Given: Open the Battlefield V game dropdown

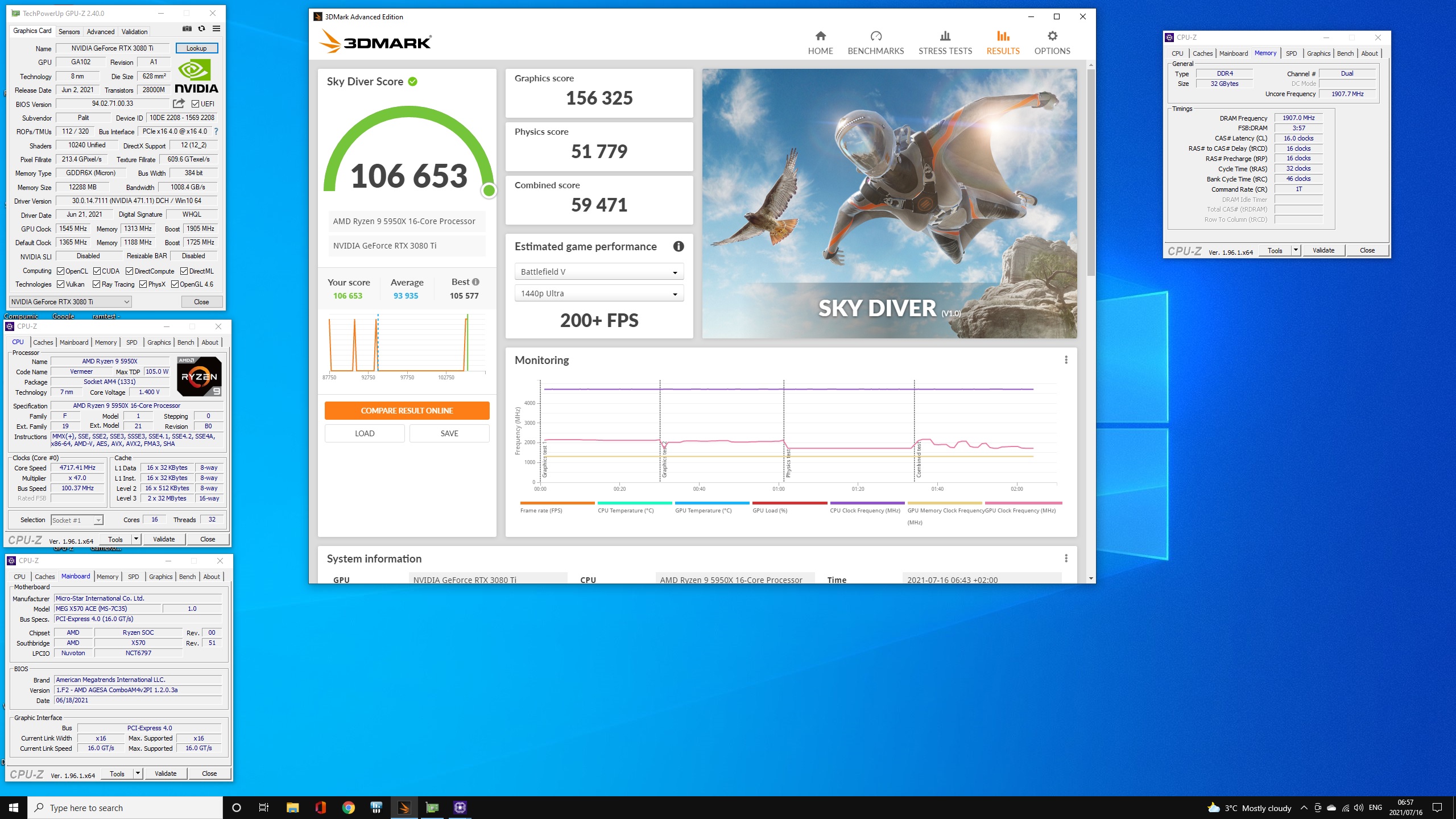Looking at the screenshot, I should point(599,272).
